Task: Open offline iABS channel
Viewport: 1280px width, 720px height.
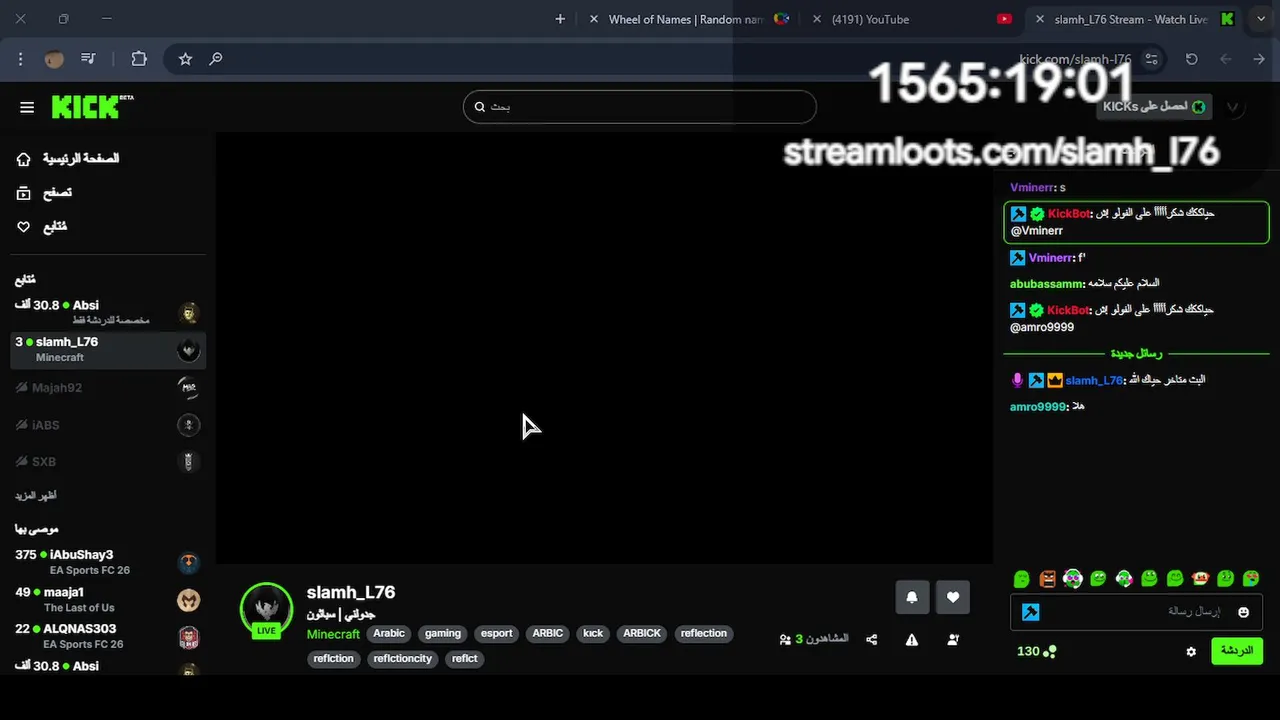Action: [108, 425]
